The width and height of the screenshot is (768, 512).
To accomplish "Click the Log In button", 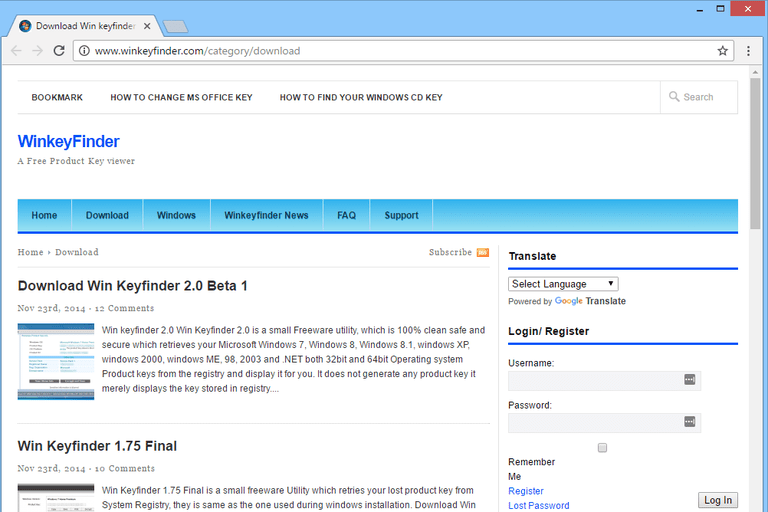I will click(718, 500).
